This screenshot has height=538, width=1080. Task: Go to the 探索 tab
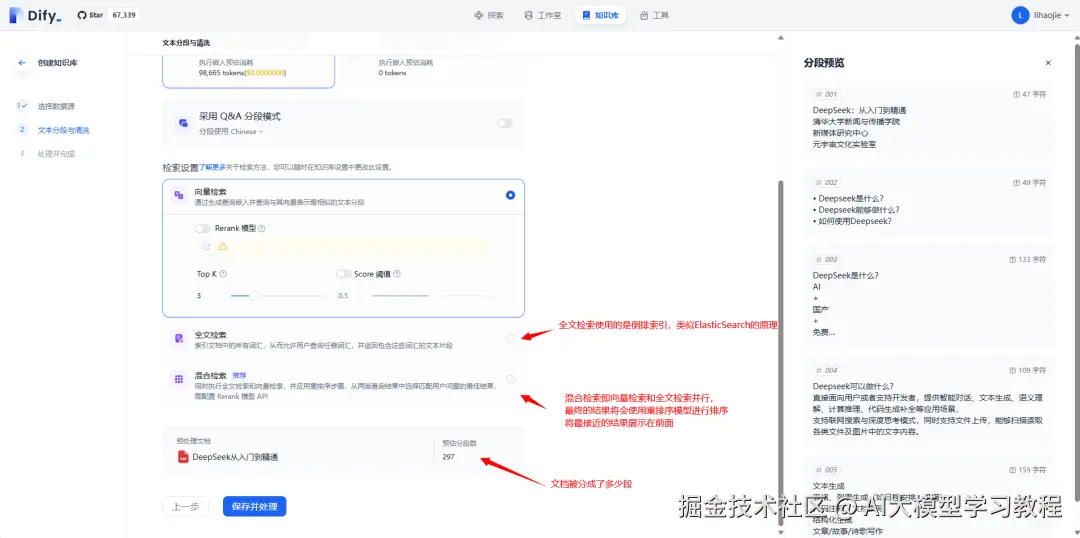(x=489, y=15)
